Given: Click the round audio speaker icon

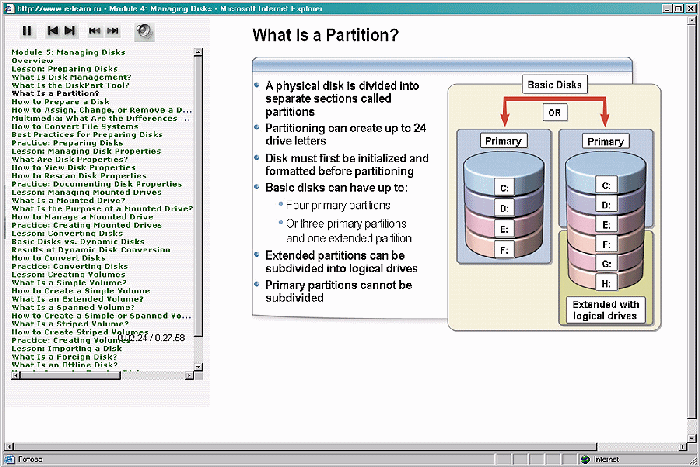Looking at the screenshot, I should point(144,31).
